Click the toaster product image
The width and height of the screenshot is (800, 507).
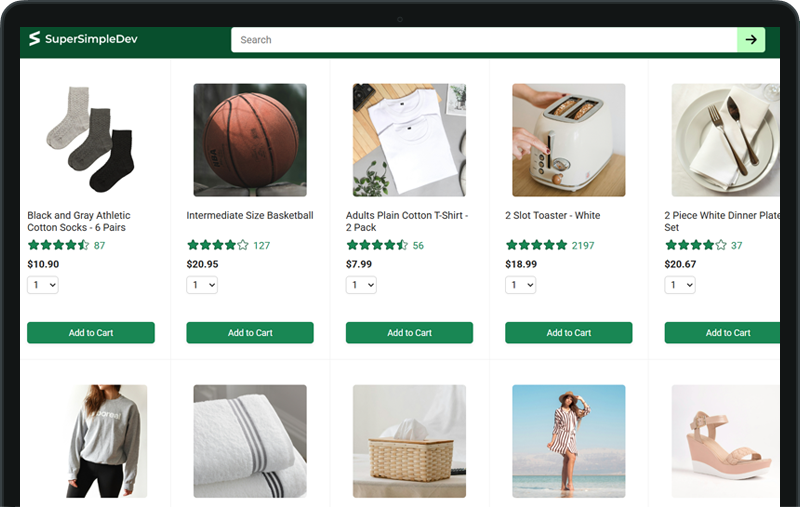568,140
